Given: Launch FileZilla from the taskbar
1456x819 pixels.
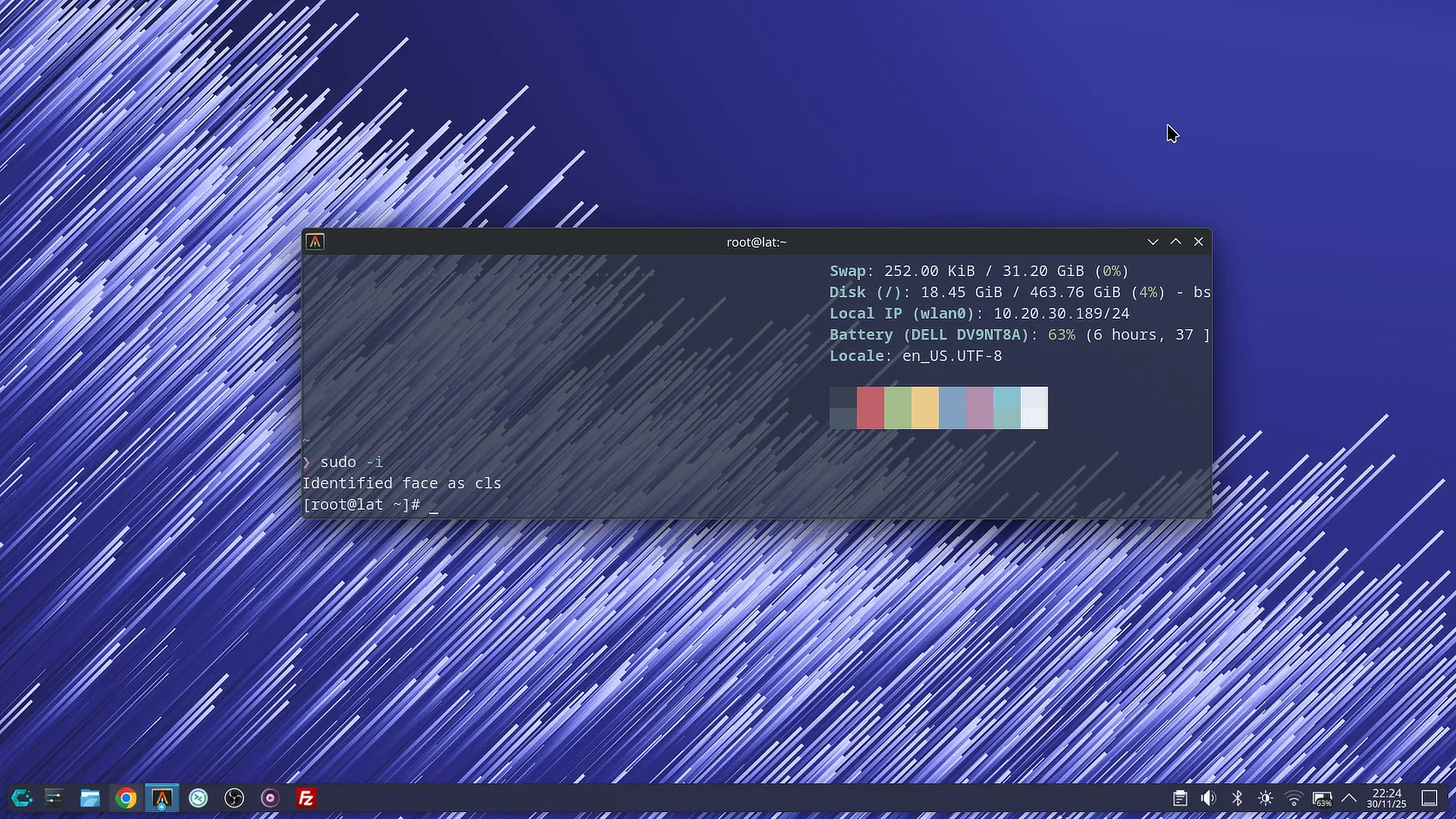Looking at the screenshot, I should (306, 798).
